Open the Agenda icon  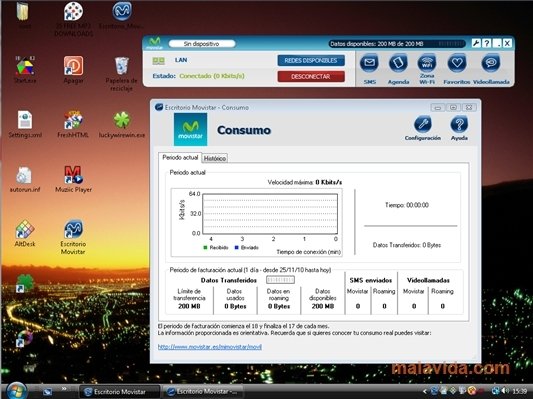tap(398, 63)
